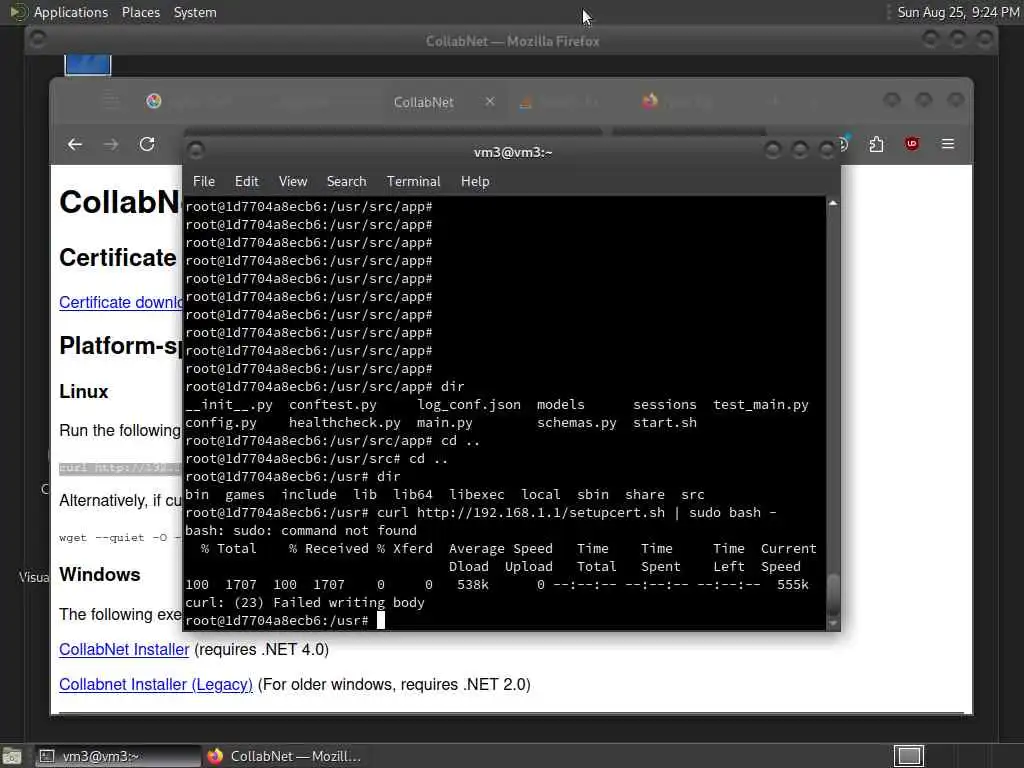Click the date and time clock
Viewport: 1024px width, 768px height.
[958, 12]
